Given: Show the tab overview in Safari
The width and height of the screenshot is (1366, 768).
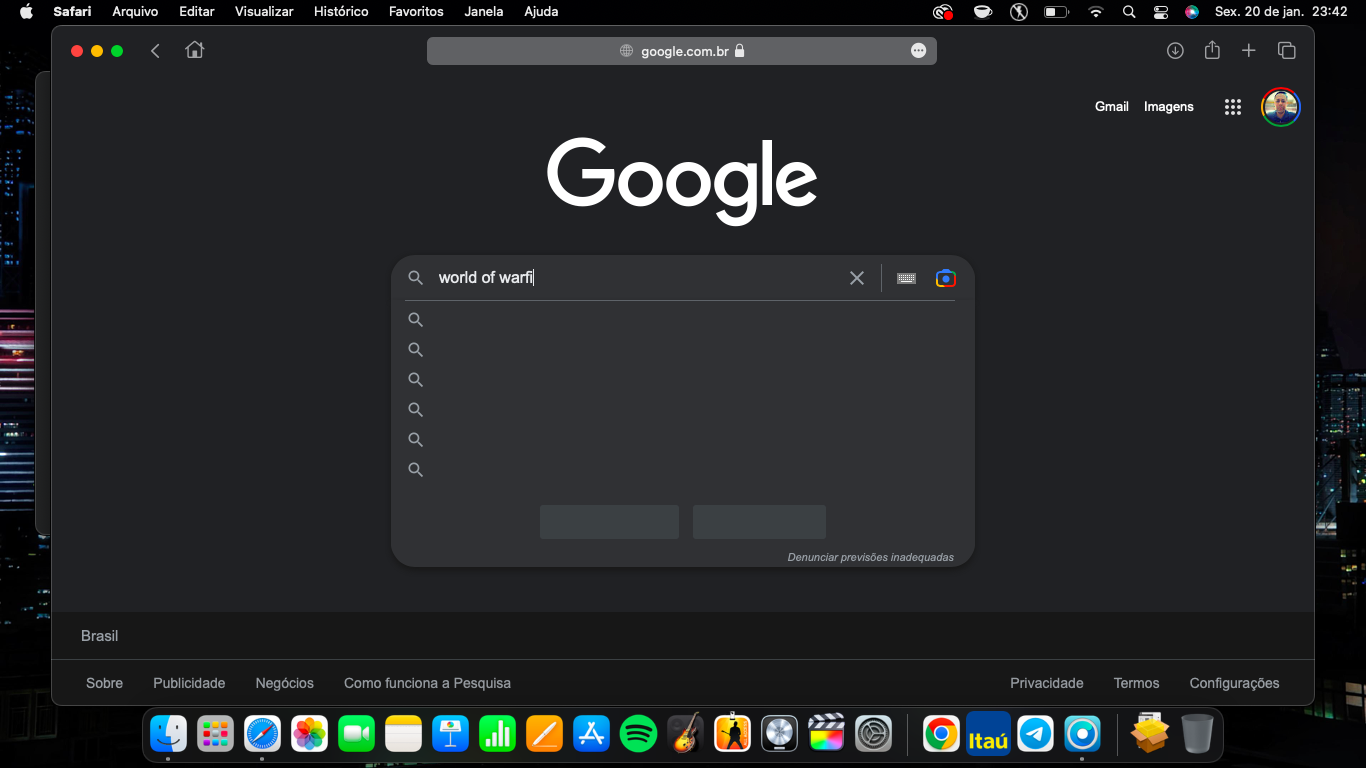Looking at the screenshot, I should pyautogui.click(x=1287, y=51).
